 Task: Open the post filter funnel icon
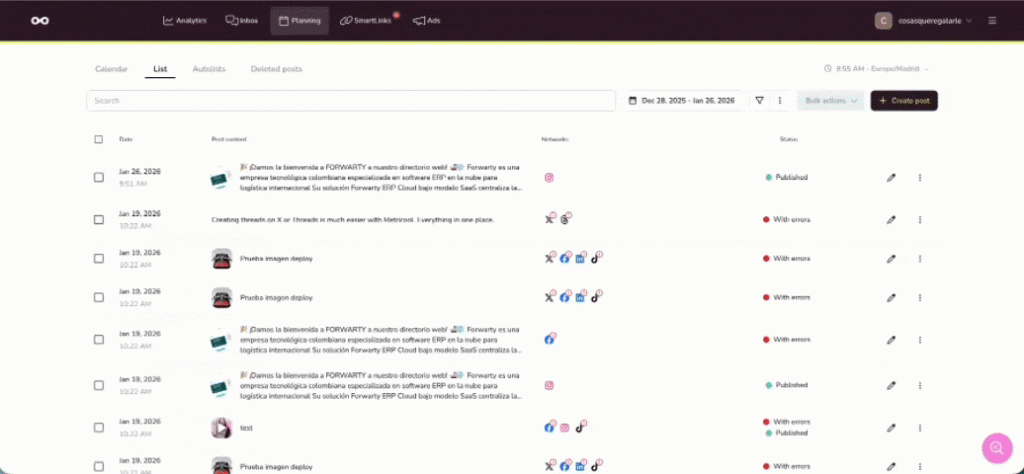[x=760, y=101]
